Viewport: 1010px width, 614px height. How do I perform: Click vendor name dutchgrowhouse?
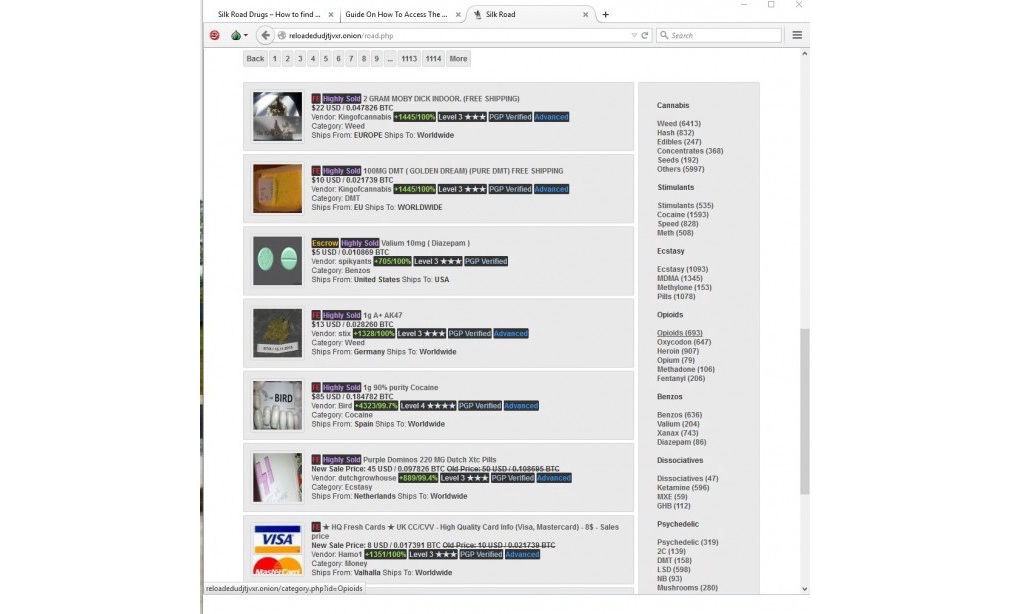pos(367,478)
